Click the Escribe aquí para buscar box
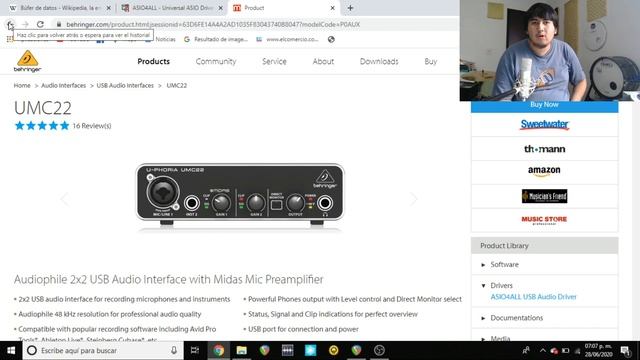 [x=103, y=350]
